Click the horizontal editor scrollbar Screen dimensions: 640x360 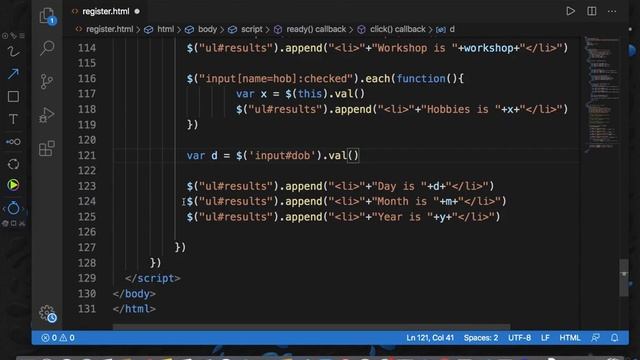pos(311,327)
